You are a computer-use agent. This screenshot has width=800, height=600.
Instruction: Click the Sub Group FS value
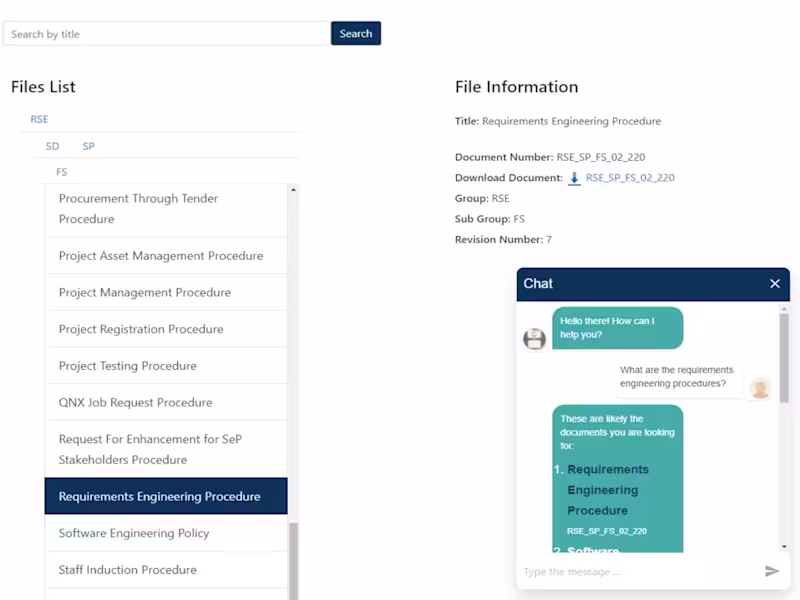(519, 219)
